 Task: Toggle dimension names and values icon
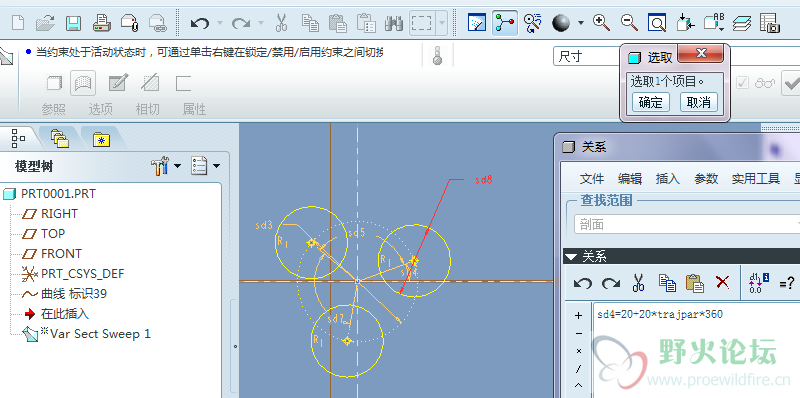coord(759,282)
